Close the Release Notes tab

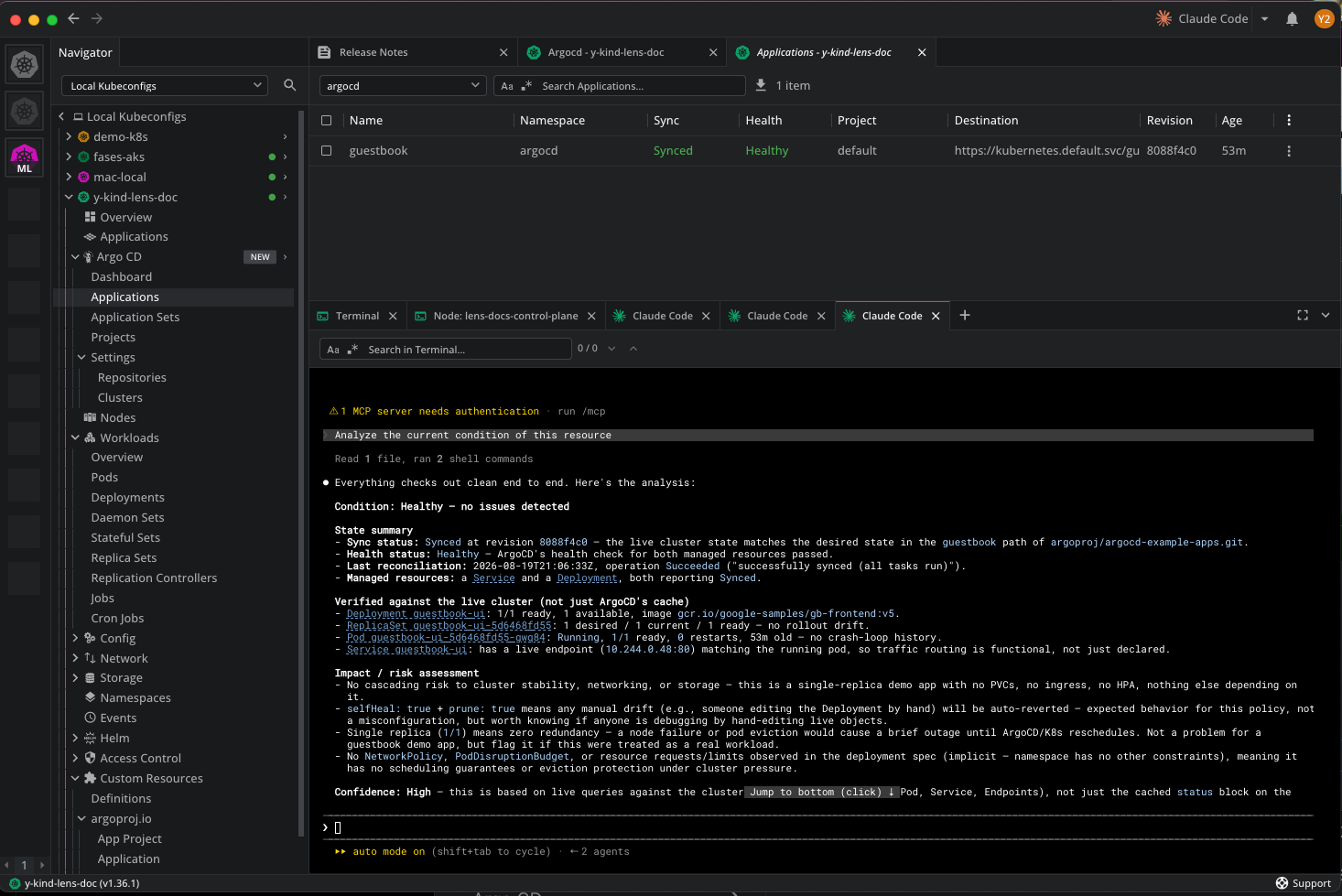[503, 52]
